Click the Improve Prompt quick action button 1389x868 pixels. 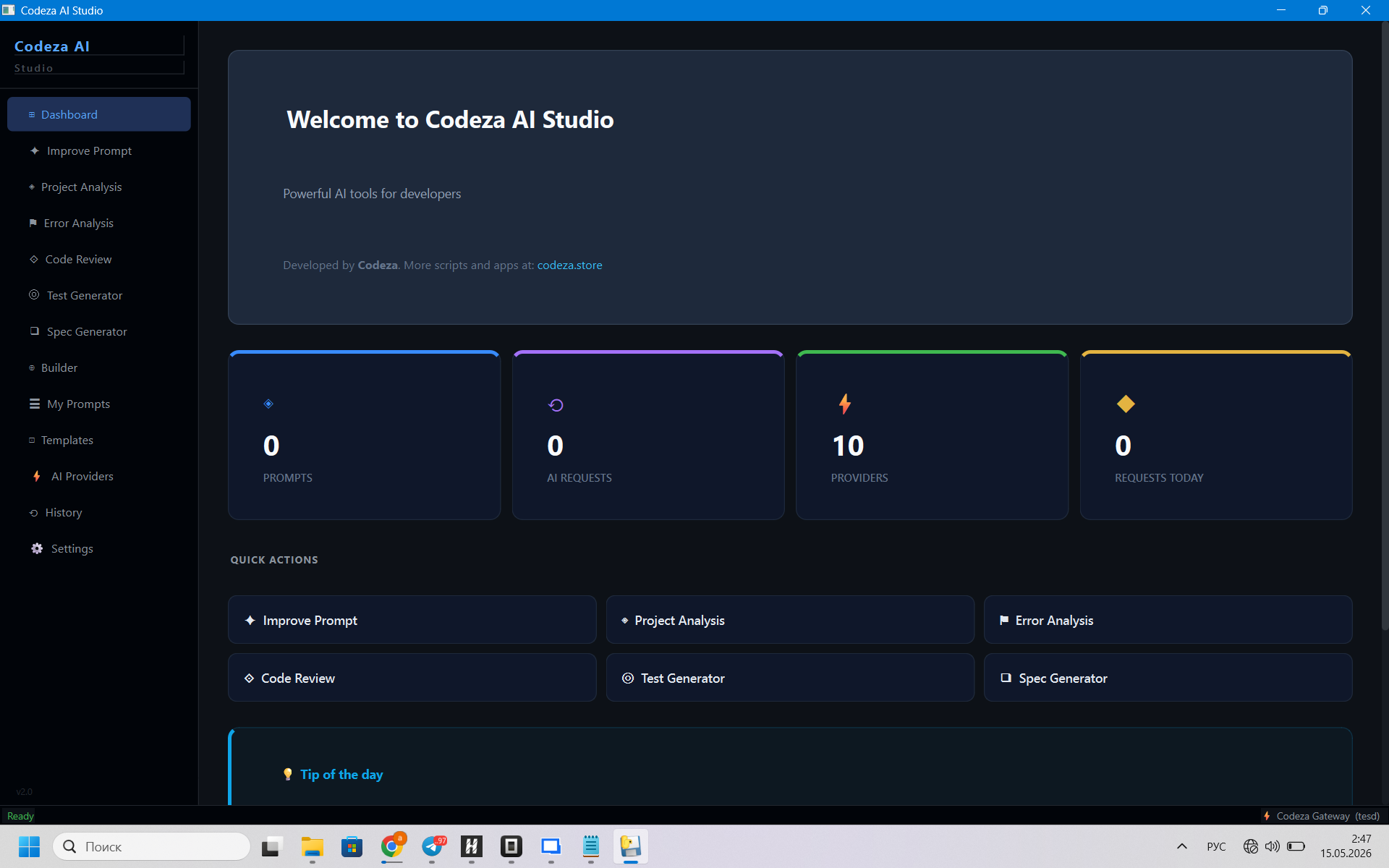pos(412,620)
